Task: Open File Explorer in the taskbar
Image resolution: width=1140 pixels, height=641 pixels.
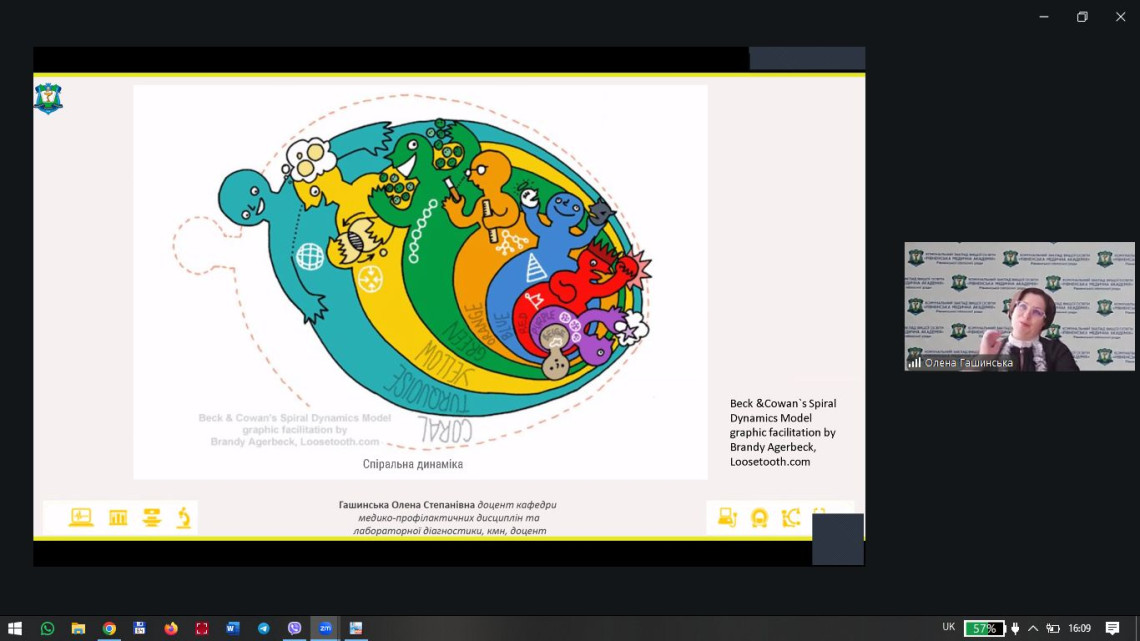Action: pos(78,629)
